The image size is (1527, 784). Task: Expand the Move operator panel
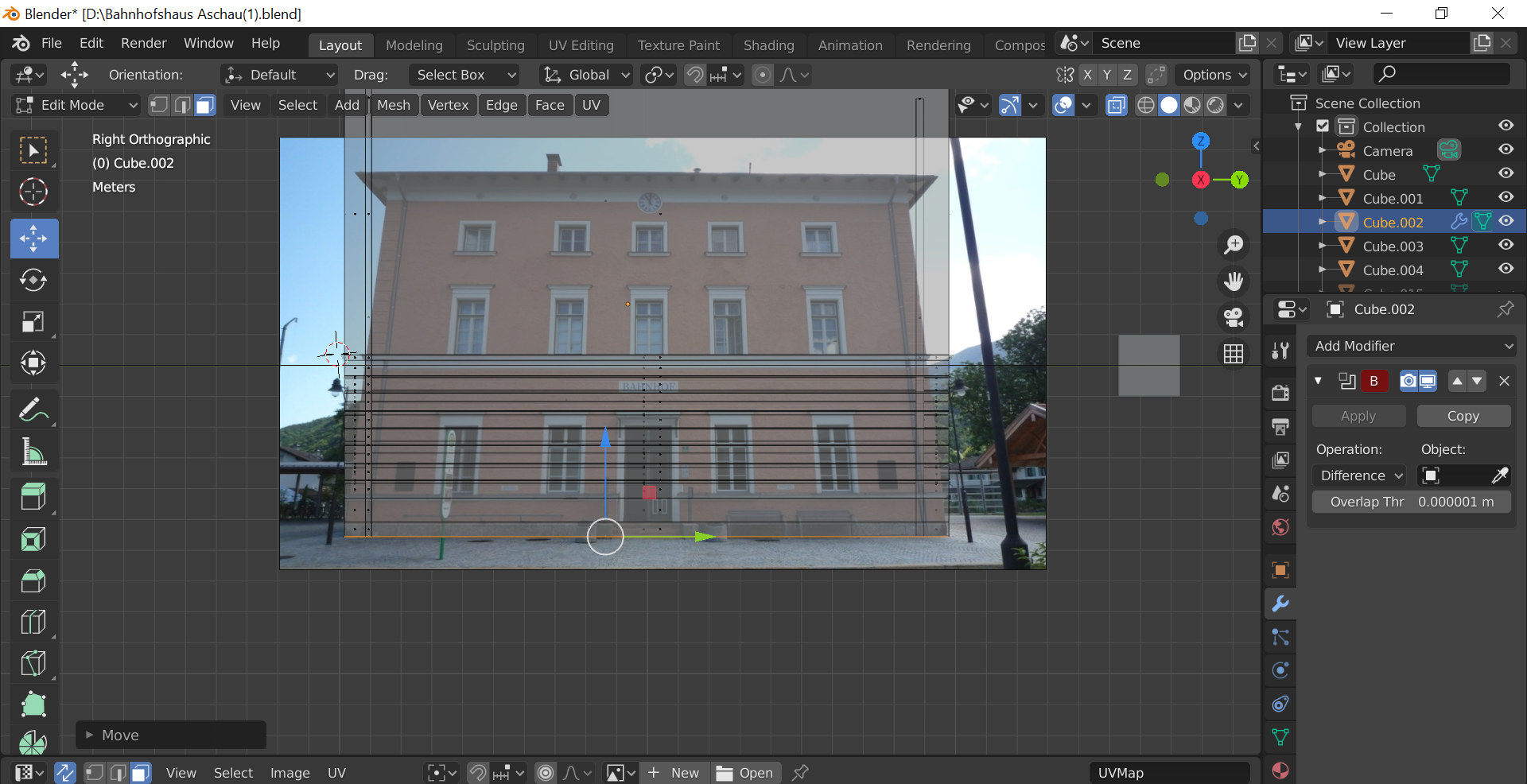[90, 735]
